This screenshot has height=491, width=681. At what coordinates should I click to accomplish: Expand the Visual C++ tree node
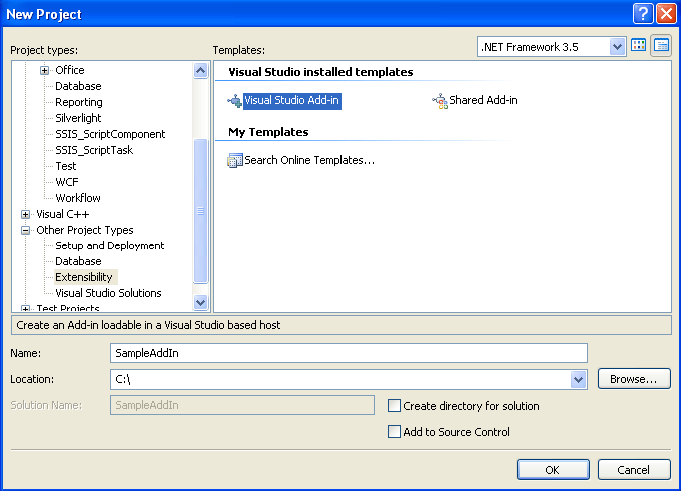pos(26,214)
